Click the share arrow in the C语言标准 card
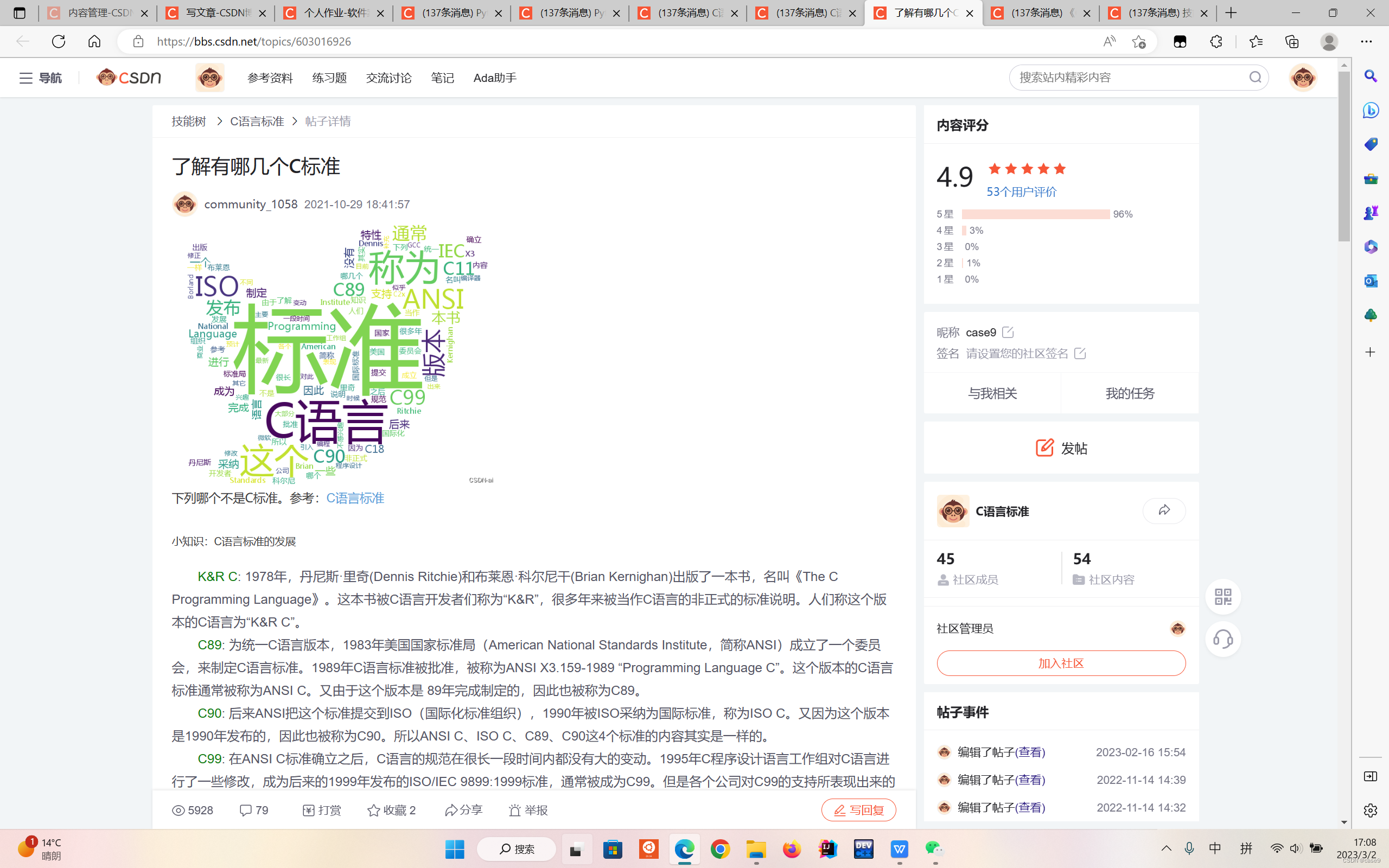The height and width of the screenshot is (868, 1389). tap(1163, 510)
